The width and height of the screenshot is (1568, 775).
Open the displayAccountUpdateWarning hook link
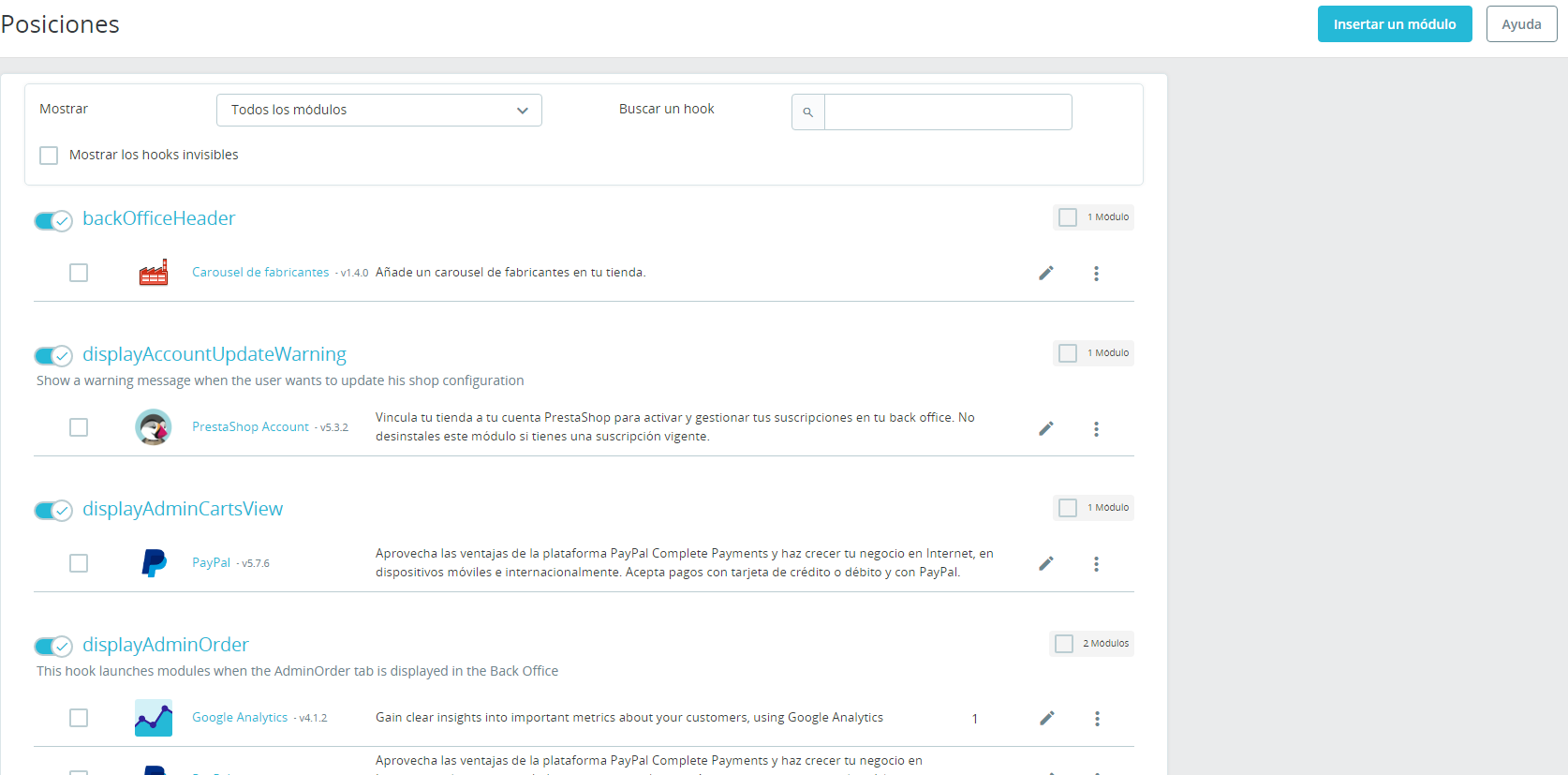214,354
